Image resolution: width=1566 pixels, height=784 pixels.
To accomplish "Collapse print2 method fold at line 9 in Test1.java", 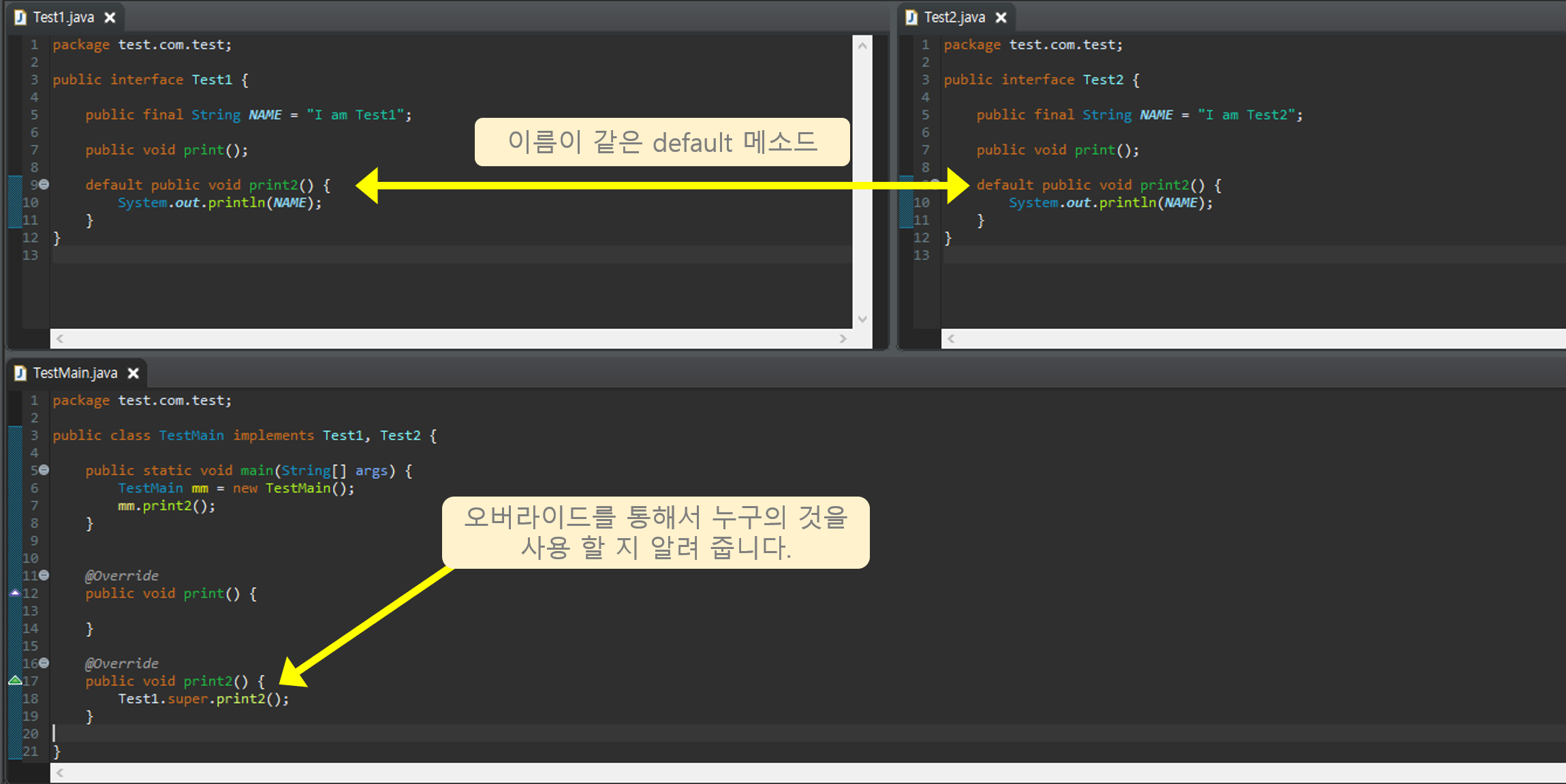I will [44, 185].
